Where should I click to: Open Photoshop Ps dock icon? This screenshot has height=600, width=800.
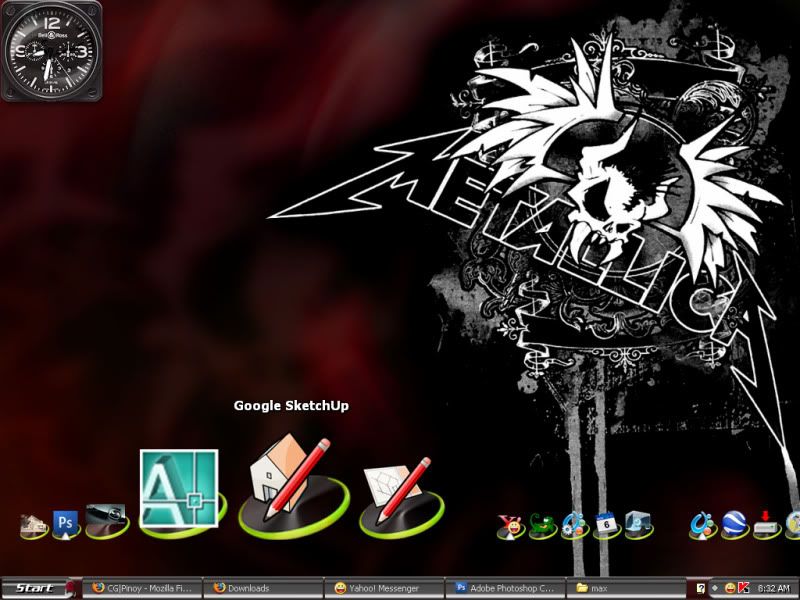(x=66, y=524)
